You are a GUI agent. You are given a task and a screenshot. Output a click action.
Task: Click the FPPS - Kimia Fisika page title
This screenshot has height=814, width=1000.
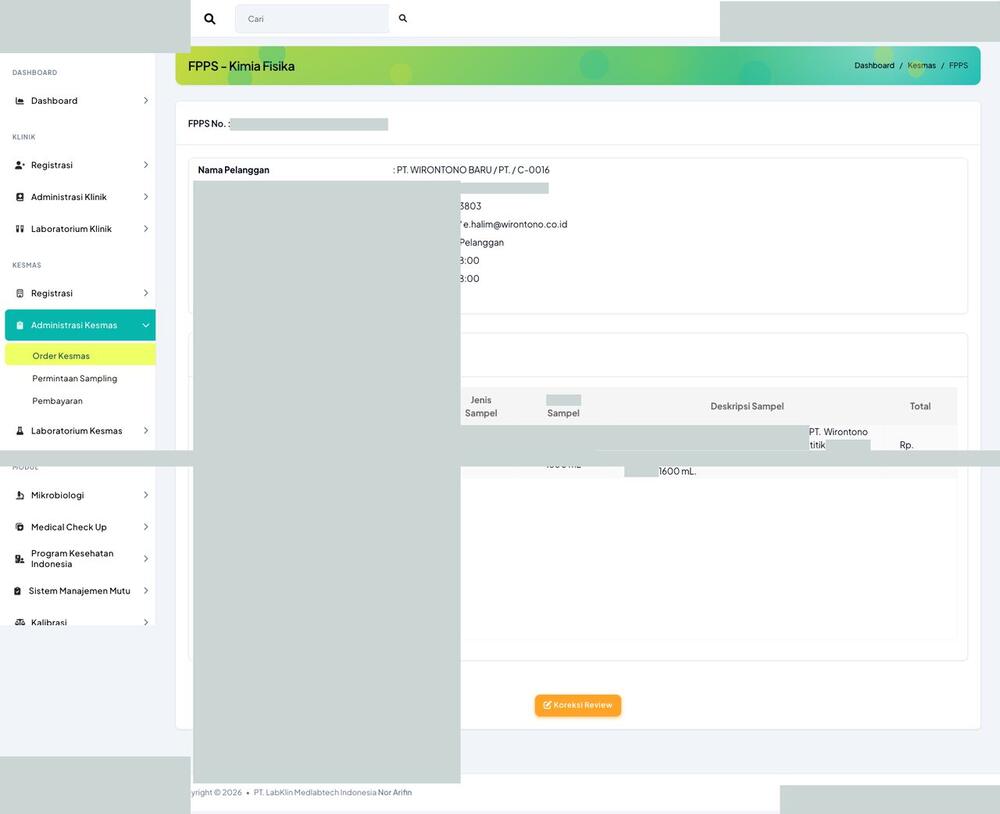pos(241,66)
